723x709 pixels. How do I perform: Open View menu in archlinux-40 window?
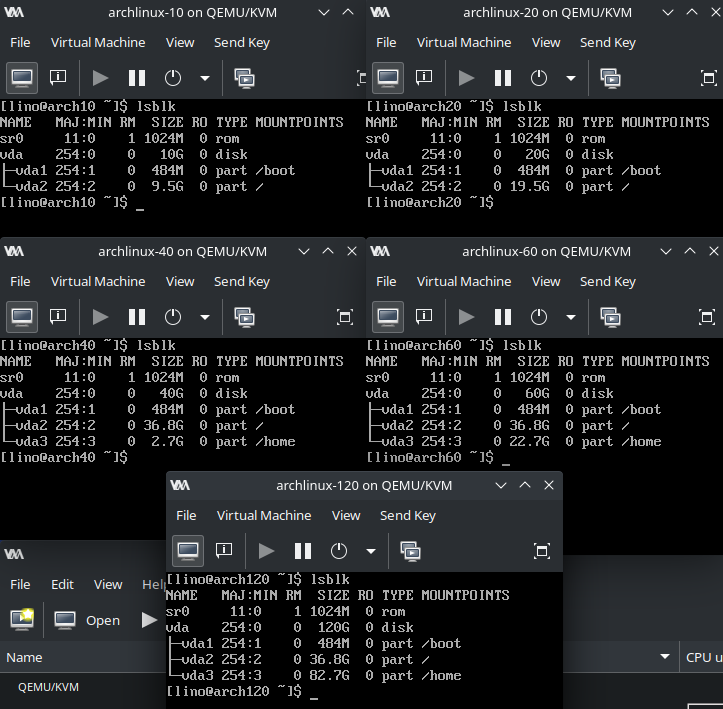180,281
